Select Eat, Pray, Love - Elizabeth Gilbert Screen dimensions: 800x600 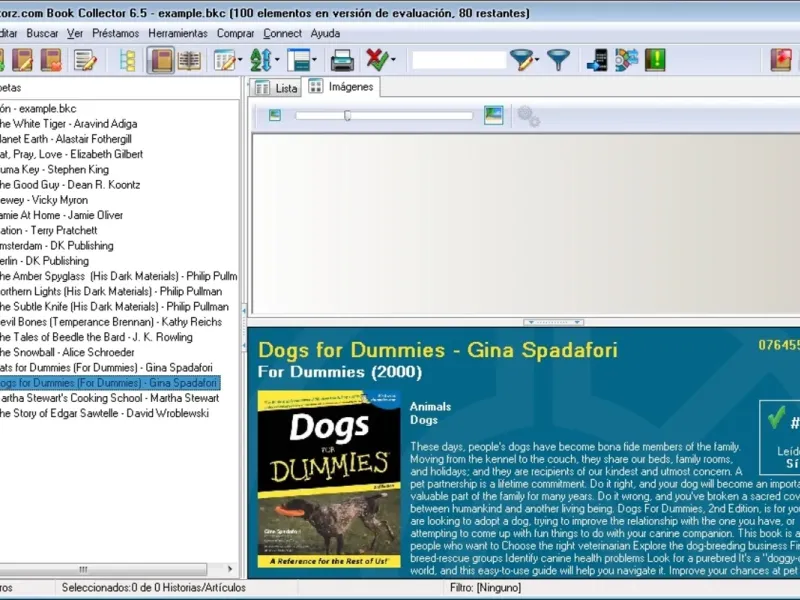[71, 155]
